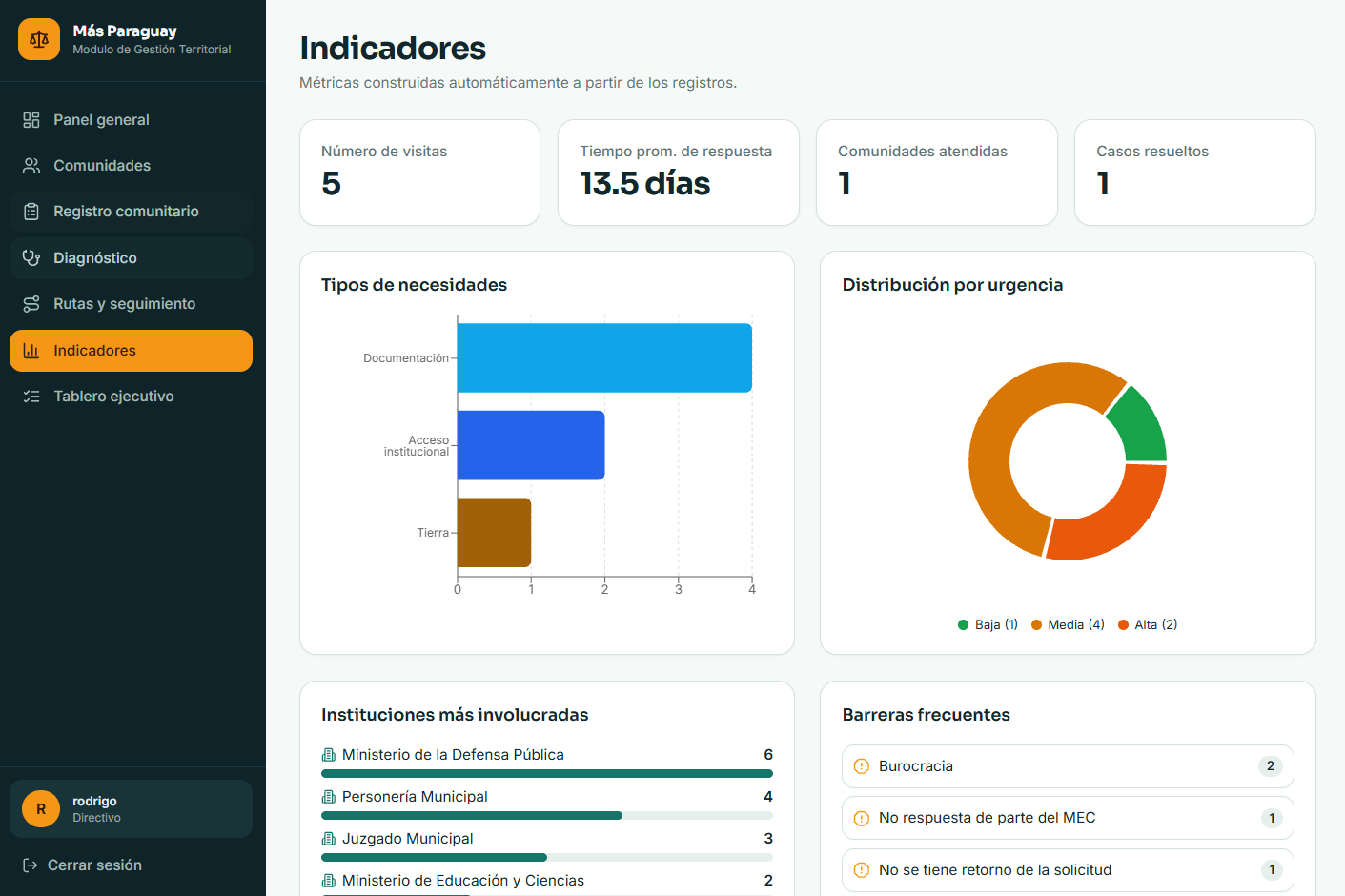Click building icon beside Ministerio de Educación y Ciencias
The width and height of the screenshot is (1345, 896).
click(329, 881)
